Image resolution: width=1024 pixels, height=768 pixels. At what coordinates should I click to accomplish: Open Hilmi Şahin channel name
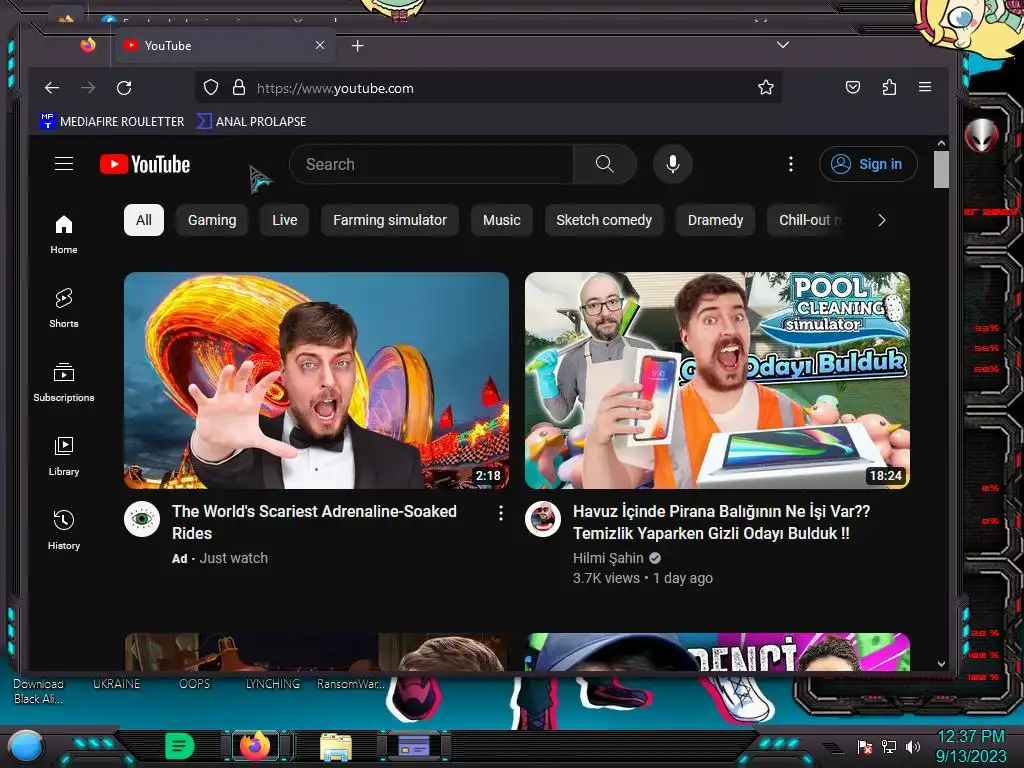point(608,558)
